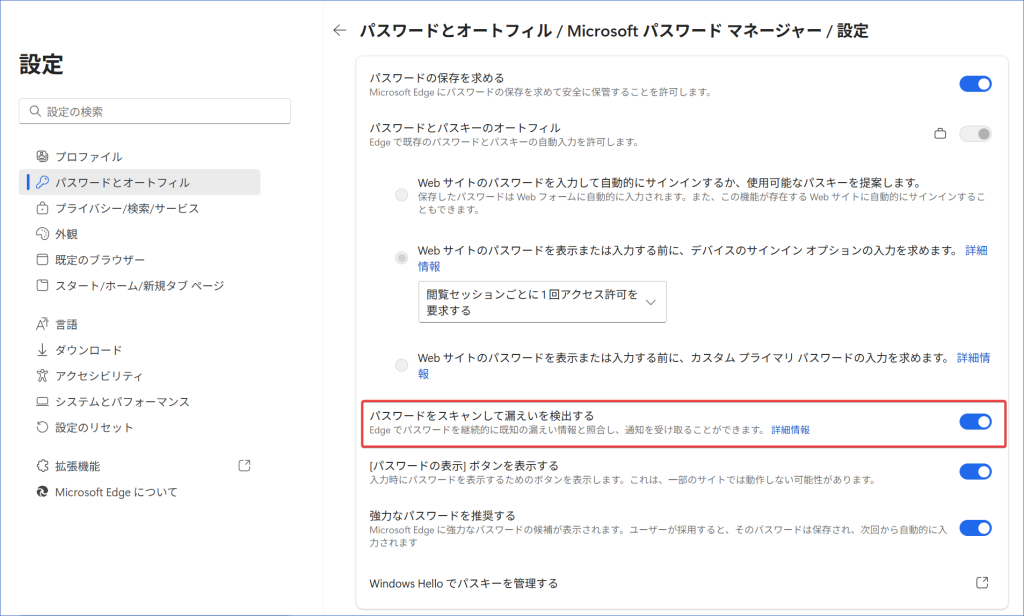Toggle パスワードの保存を求める switch

(975, 84)
